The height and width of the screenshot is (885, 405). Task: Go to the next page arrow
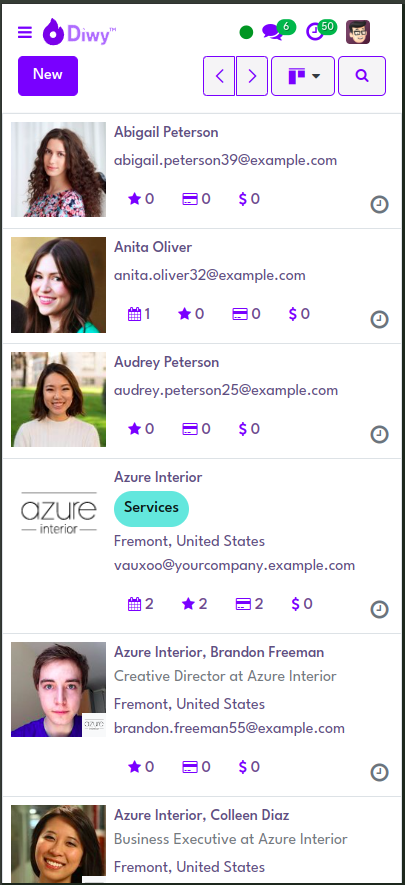click(252, 76)
